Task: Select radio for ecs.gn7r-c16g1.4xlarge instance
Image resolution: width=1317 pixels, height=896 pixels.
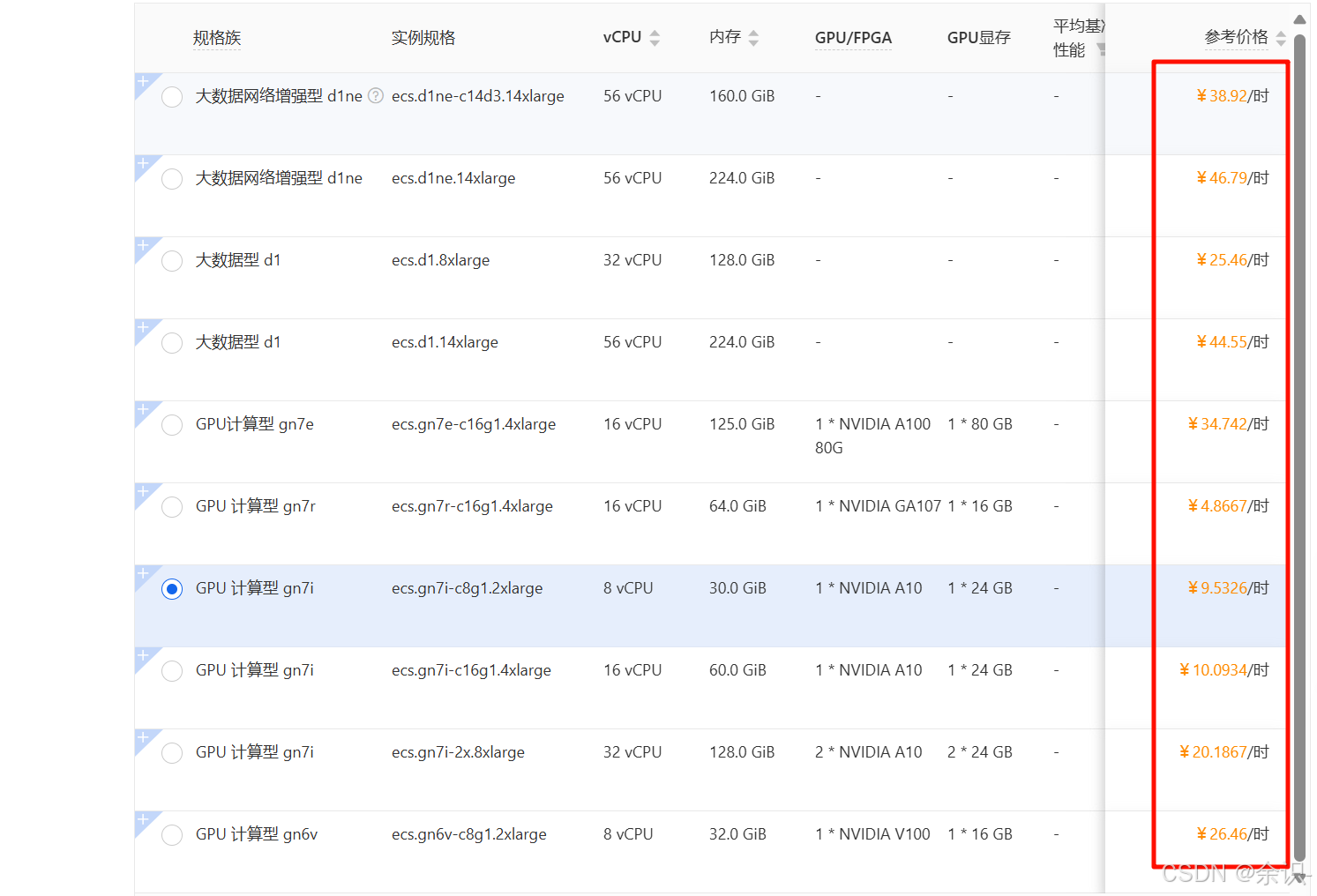Action: pos(172,507)
